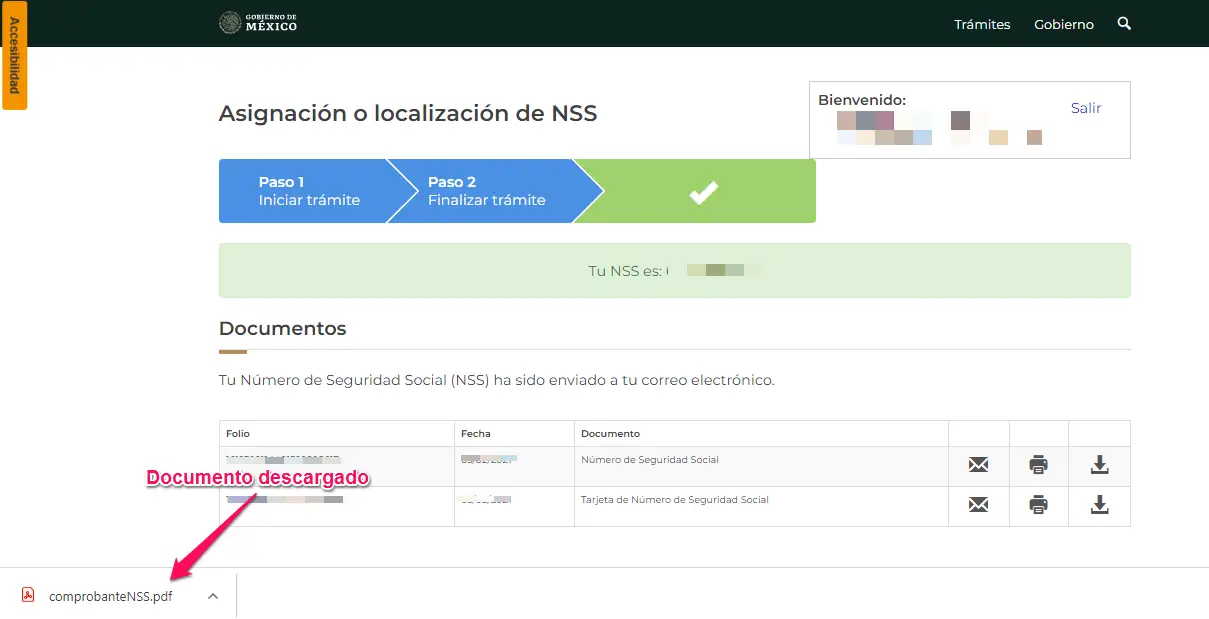
Task: Download the Número de Seguridad Social document
Action: 1099,465
